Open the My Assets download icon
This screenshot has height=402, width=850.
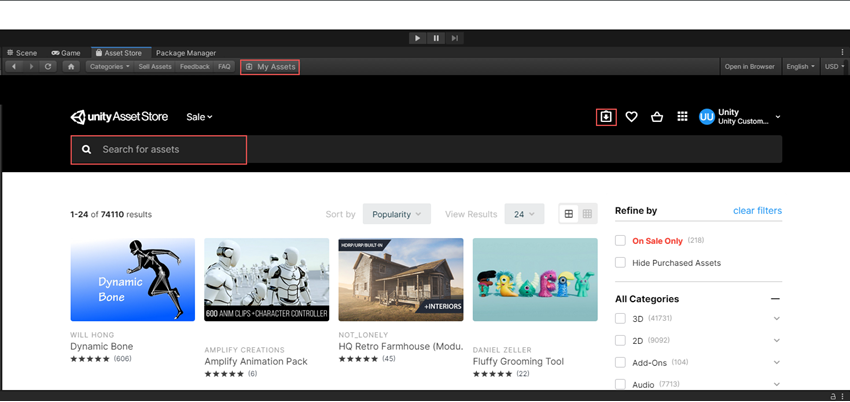(606, 117)
